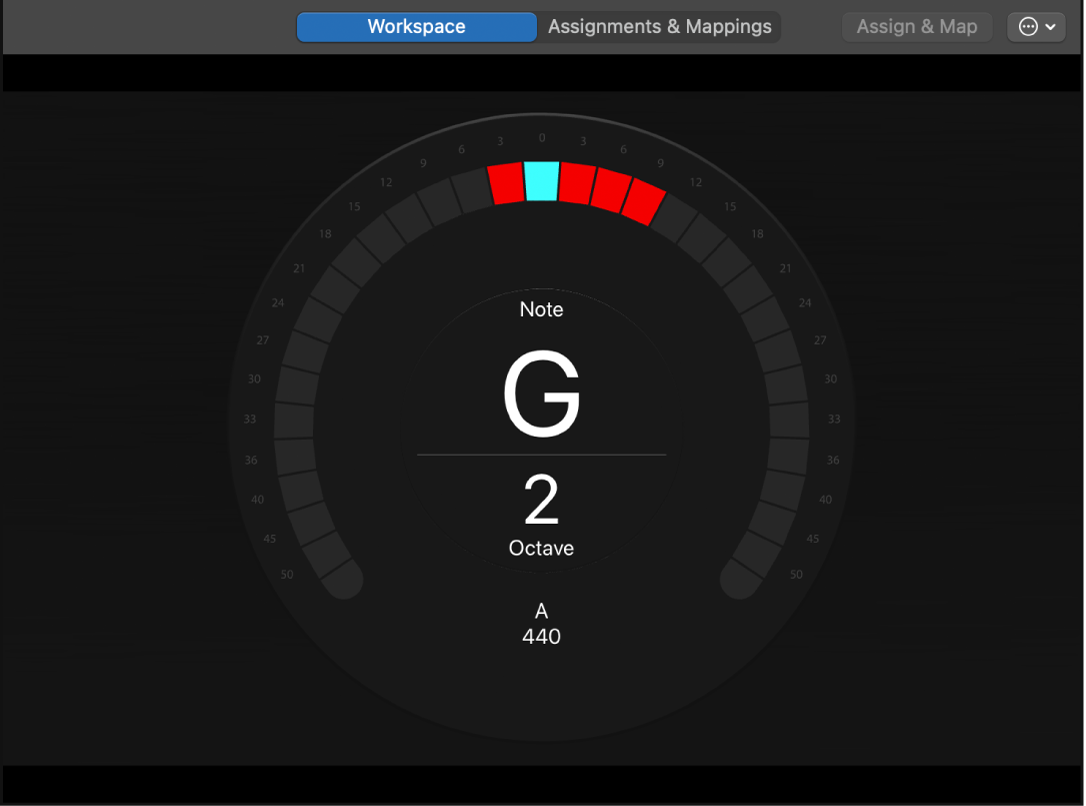The image size is (1086, 806).
Task: Click the Octave label below the number 2
Action: pyautogui.click(x=541, y=548)
